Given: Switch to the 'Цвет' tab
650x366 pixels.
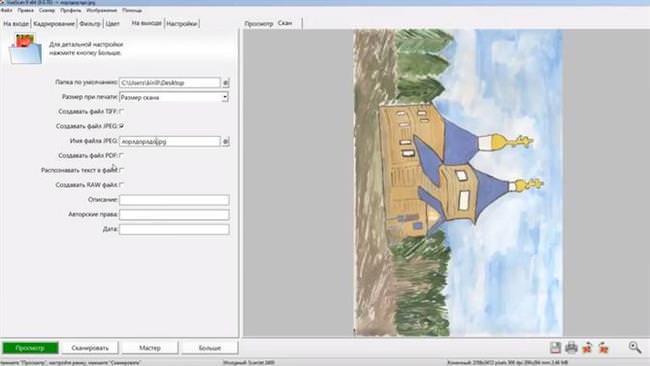Looking at the screenshot, I should click(112, 24).
